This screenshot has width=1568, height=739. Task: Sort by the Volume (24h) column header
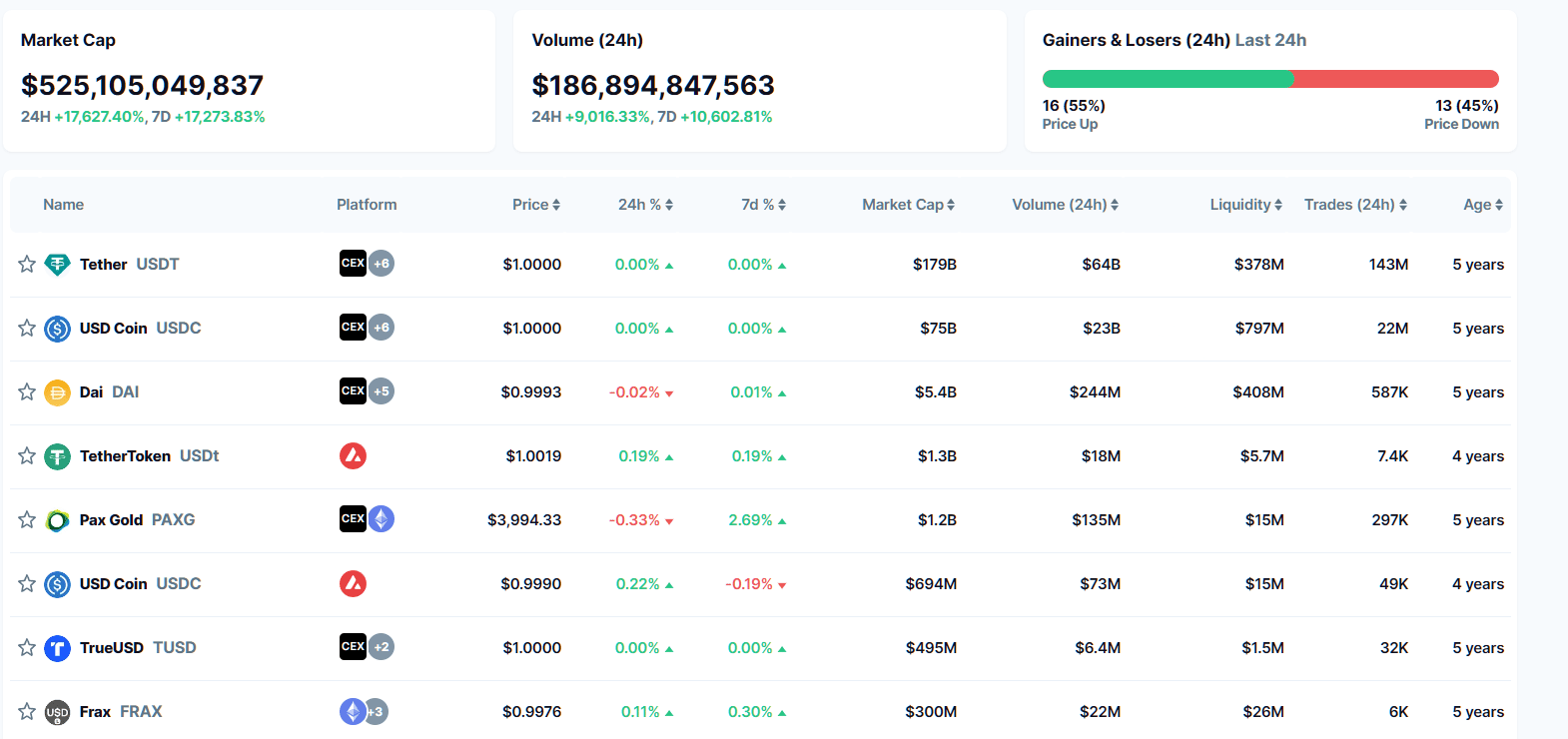coord(1066,204)
